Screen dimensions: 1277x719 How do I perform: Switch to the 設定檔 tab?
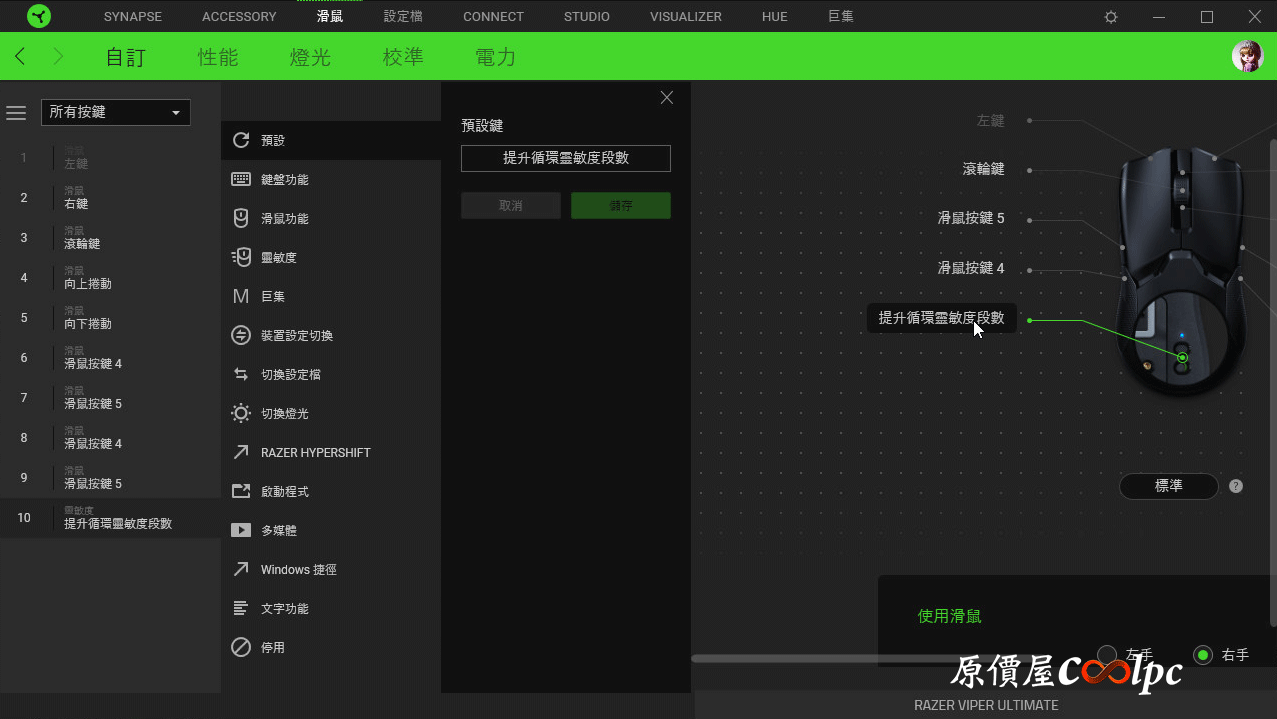pyautogui.click(x=403, y=17)
